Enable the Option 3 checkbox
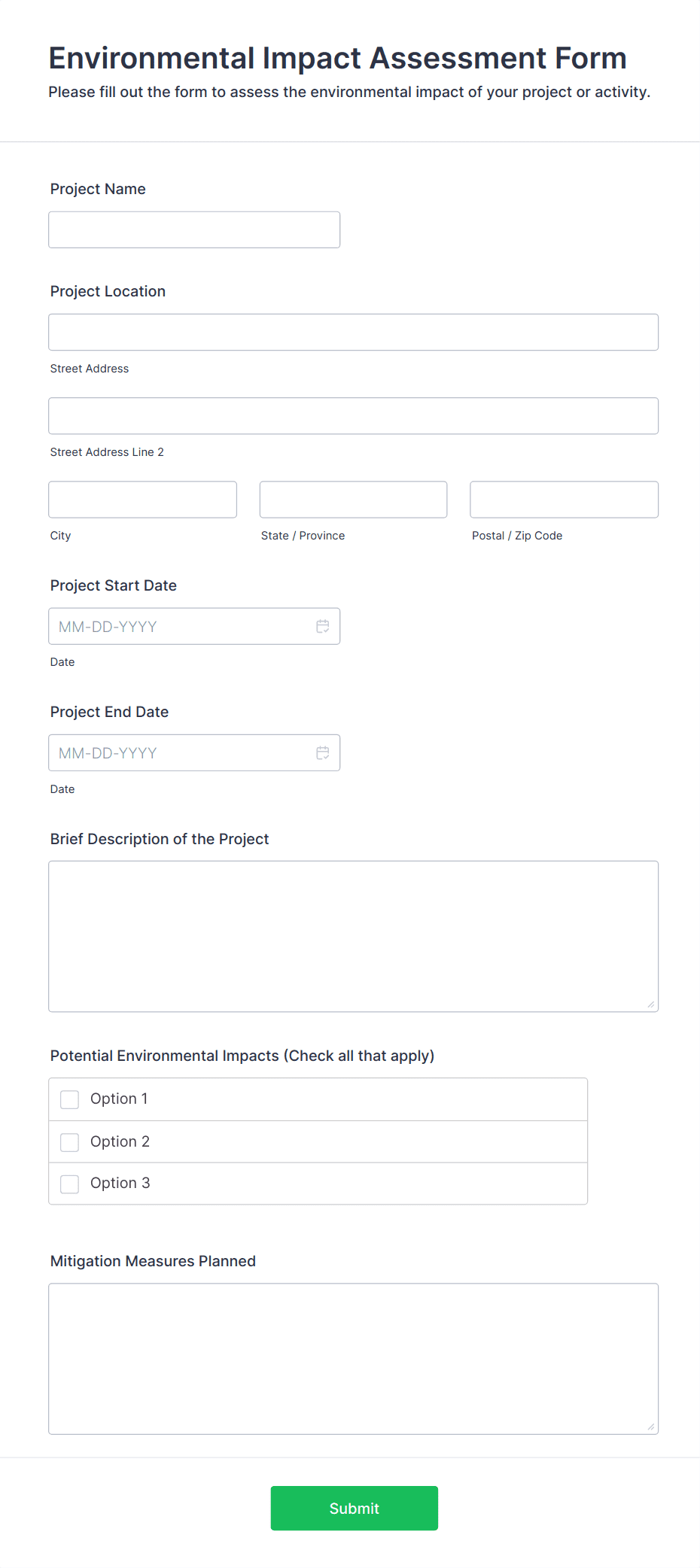700x1568 pixels. click(70, 1184)
